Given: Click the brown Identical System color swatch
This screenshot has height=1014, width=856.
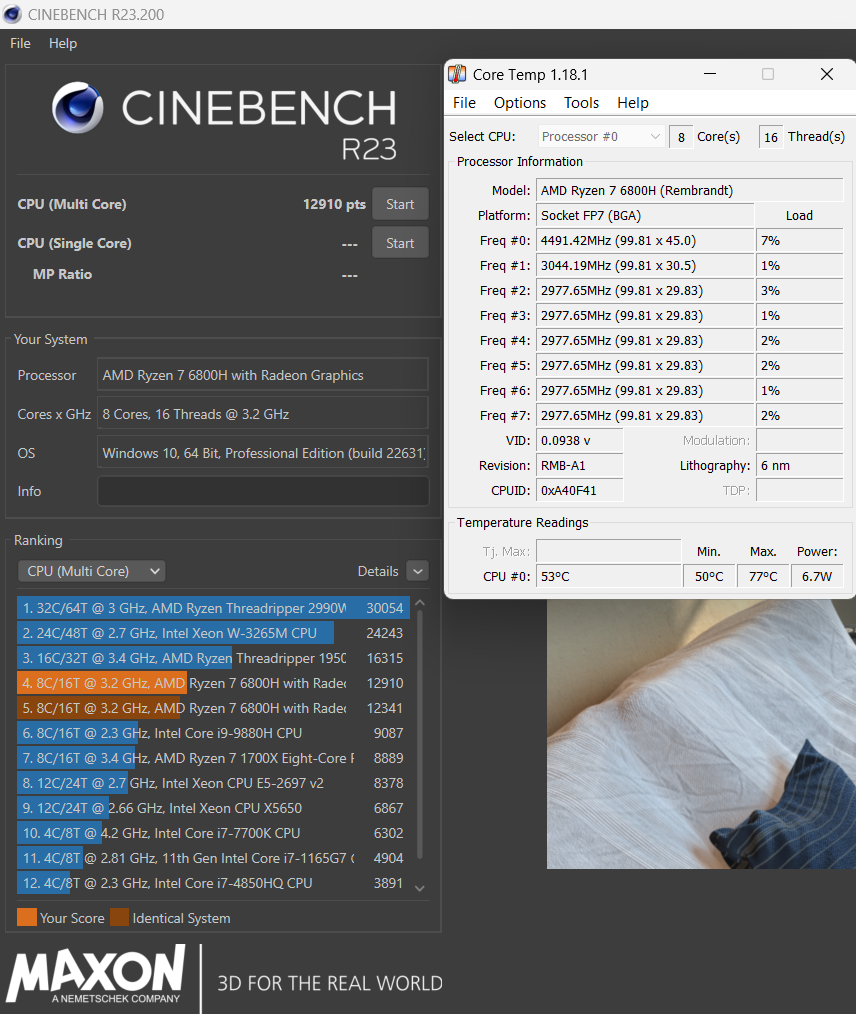Looking at the screenshot, I should [x=120, y=917].
